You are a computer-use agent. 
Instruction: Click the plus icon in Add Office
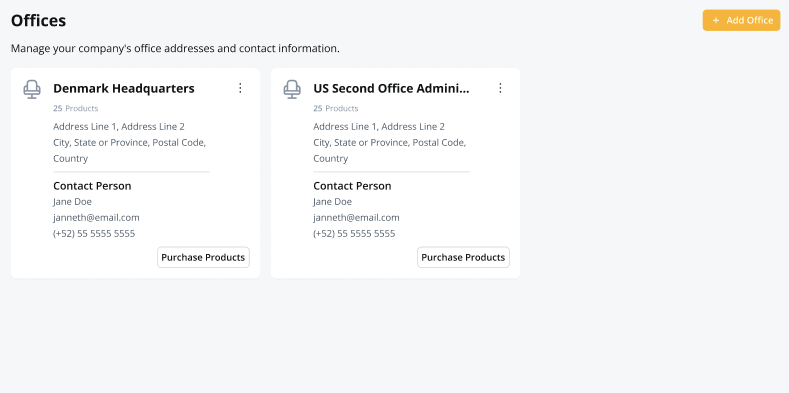pyautogui.click(x=716, y=21)
